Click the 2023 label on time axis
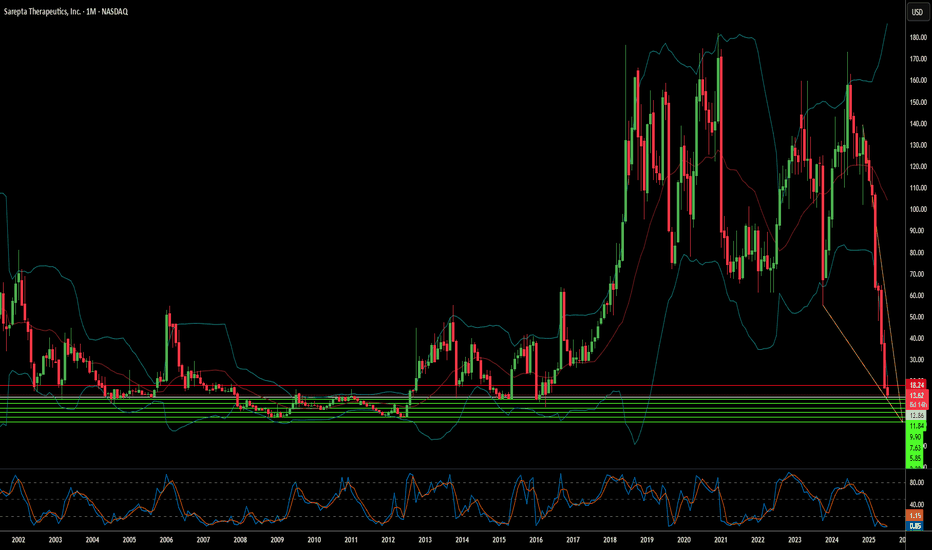The width and height of the screenshot is (932, 550). coord(795,540)
